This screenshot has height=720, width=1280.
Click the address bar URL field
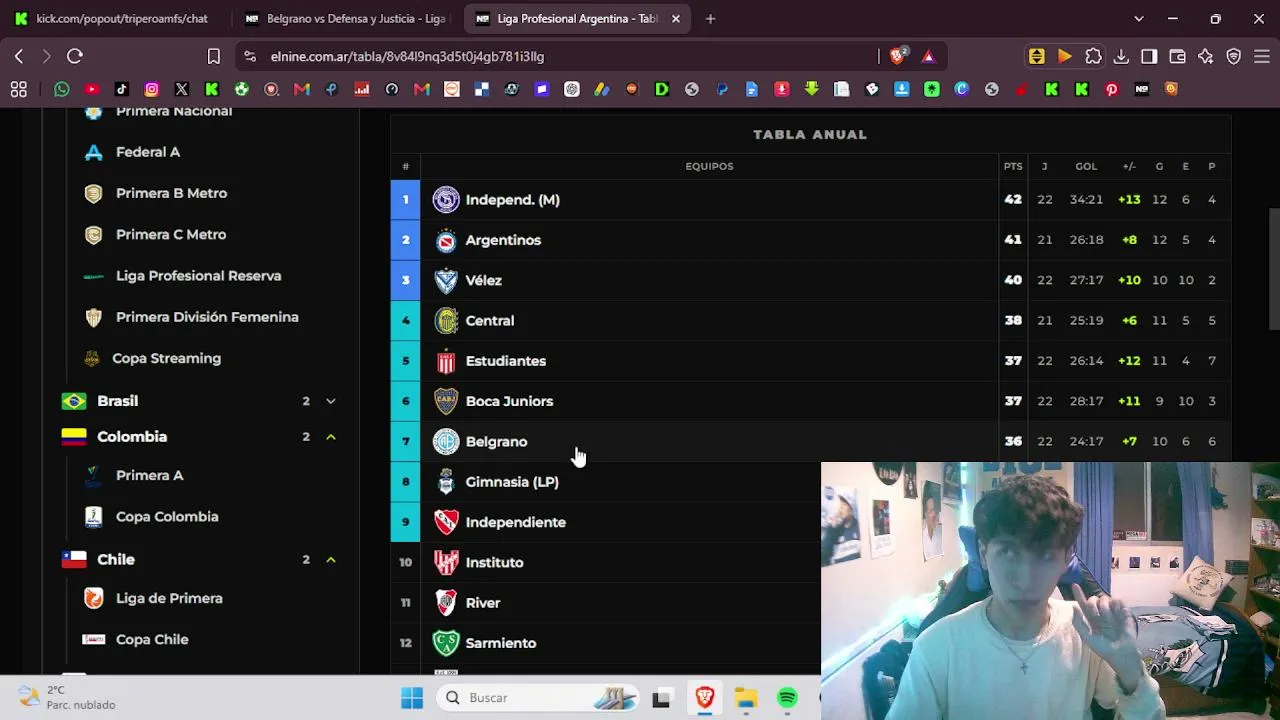[x=560, y=56]
